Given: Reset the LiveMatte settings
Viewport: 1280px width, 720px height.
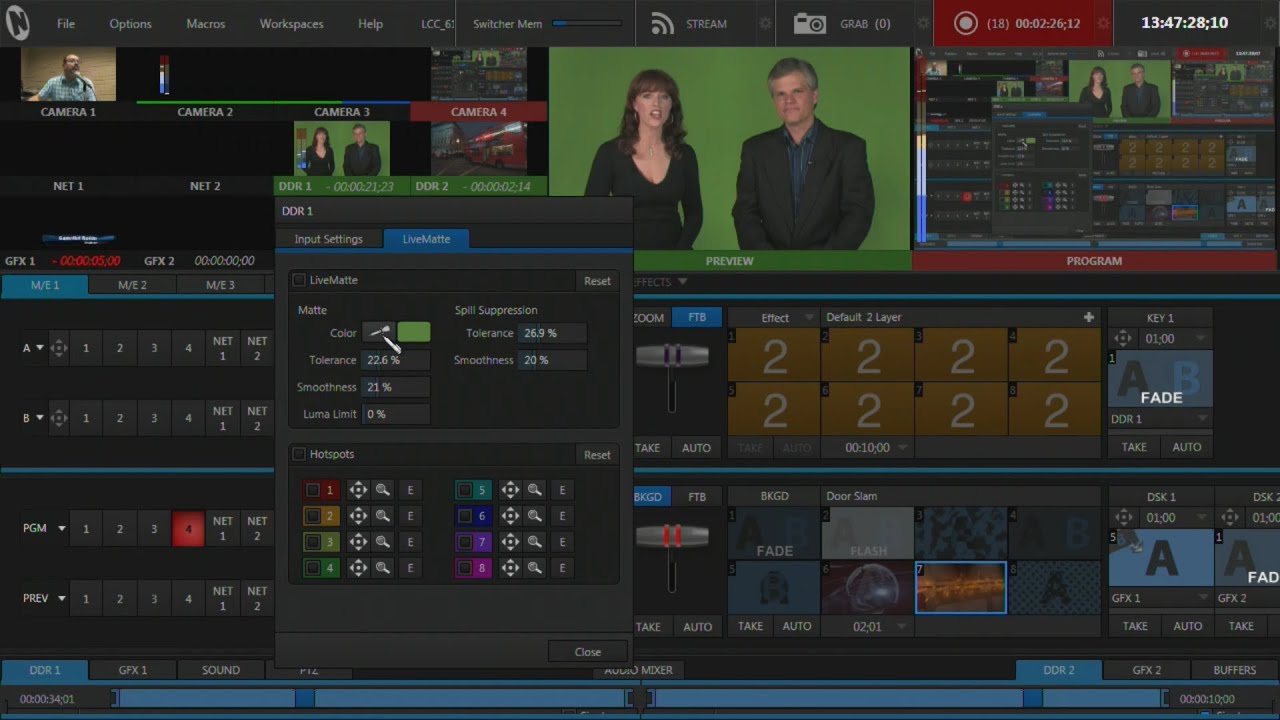Looking at the screenshot, I should (x=597, y=281).
